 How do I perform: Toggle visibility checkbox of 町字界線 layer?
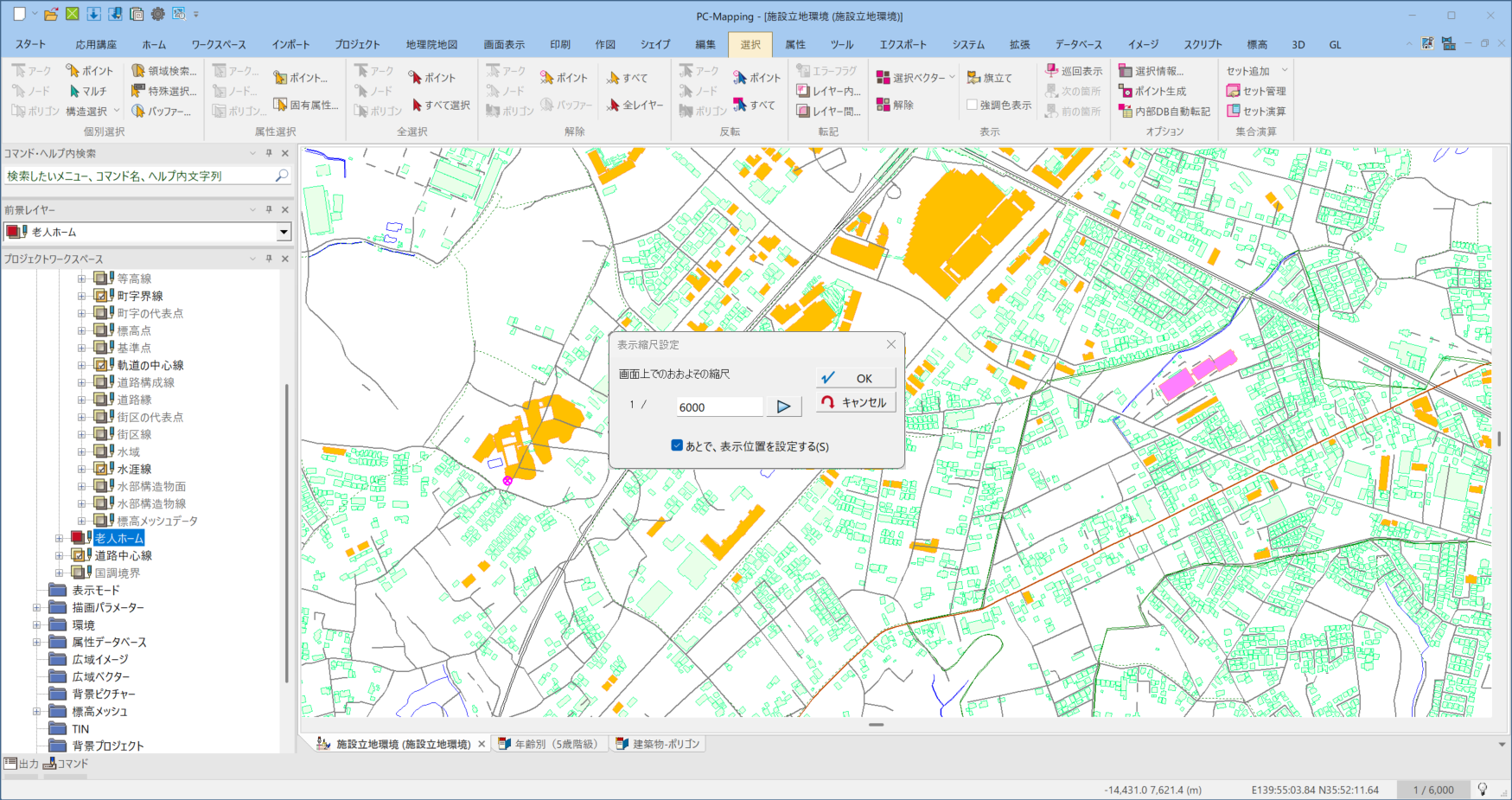pos(101,296)
